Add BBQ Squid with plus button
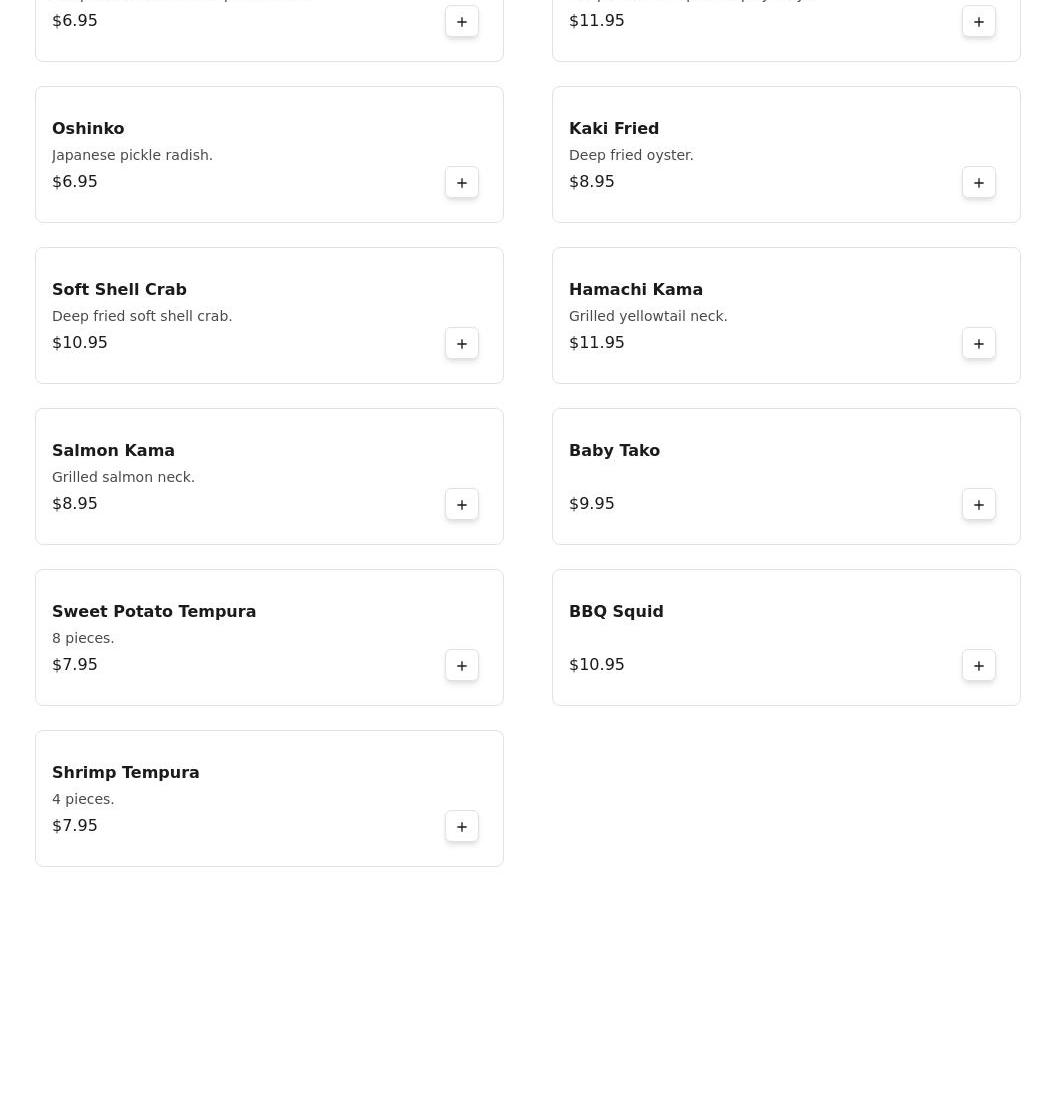Image resolution: width=1050 pixels, height=1115 pixels. click(x=979, y=666)
